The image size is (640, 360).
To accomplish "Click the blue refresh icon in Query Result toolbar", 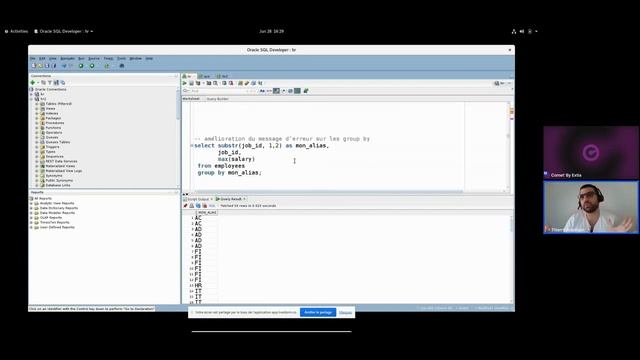I will [x=198, y=206].
